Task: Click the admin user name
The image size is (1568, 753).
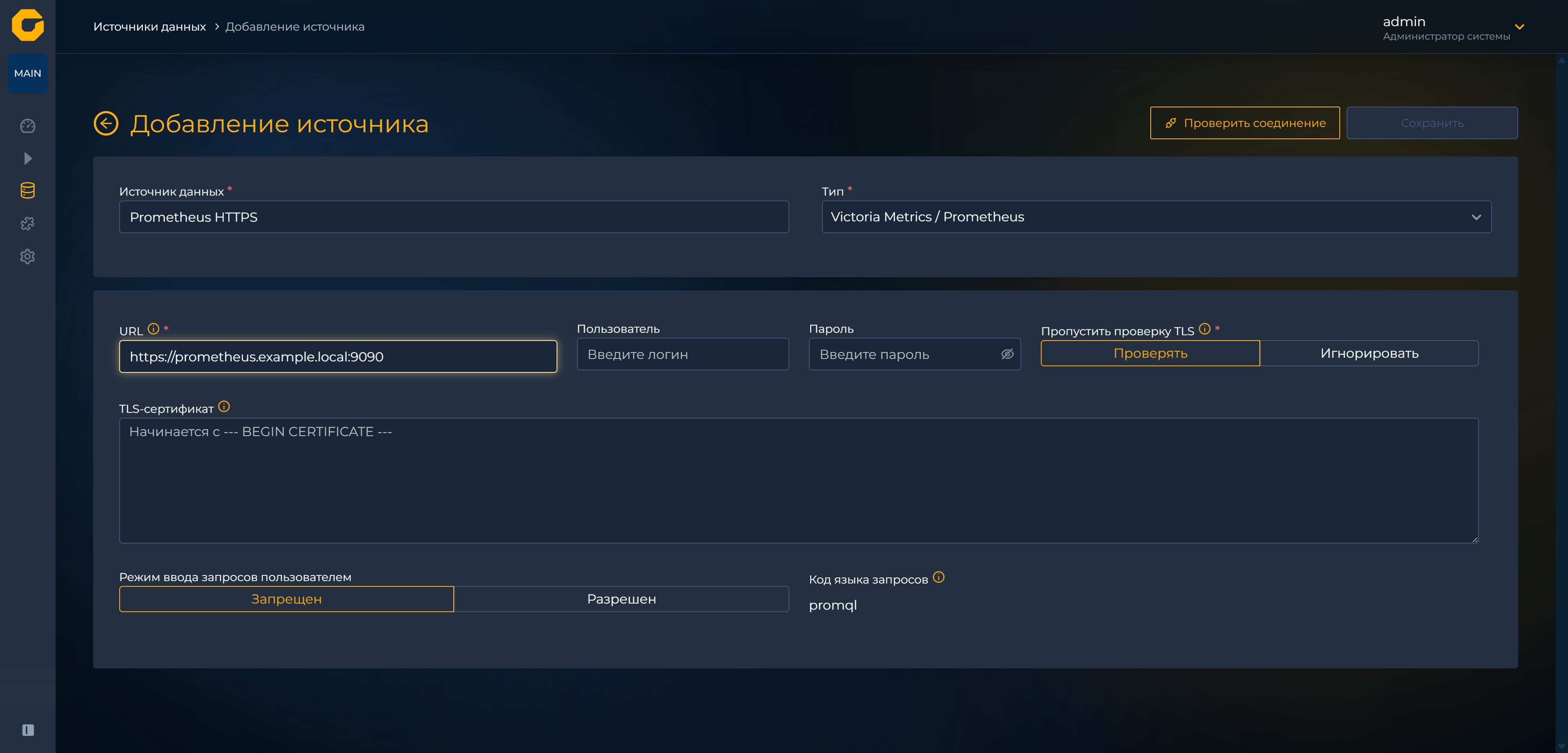Action: click(1404, 21)
